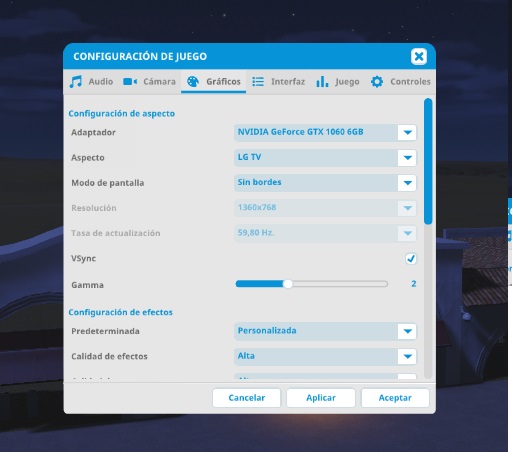Close the Configuración de Juego dialog
Screen dimensions: 512x452
click(419, 56)
